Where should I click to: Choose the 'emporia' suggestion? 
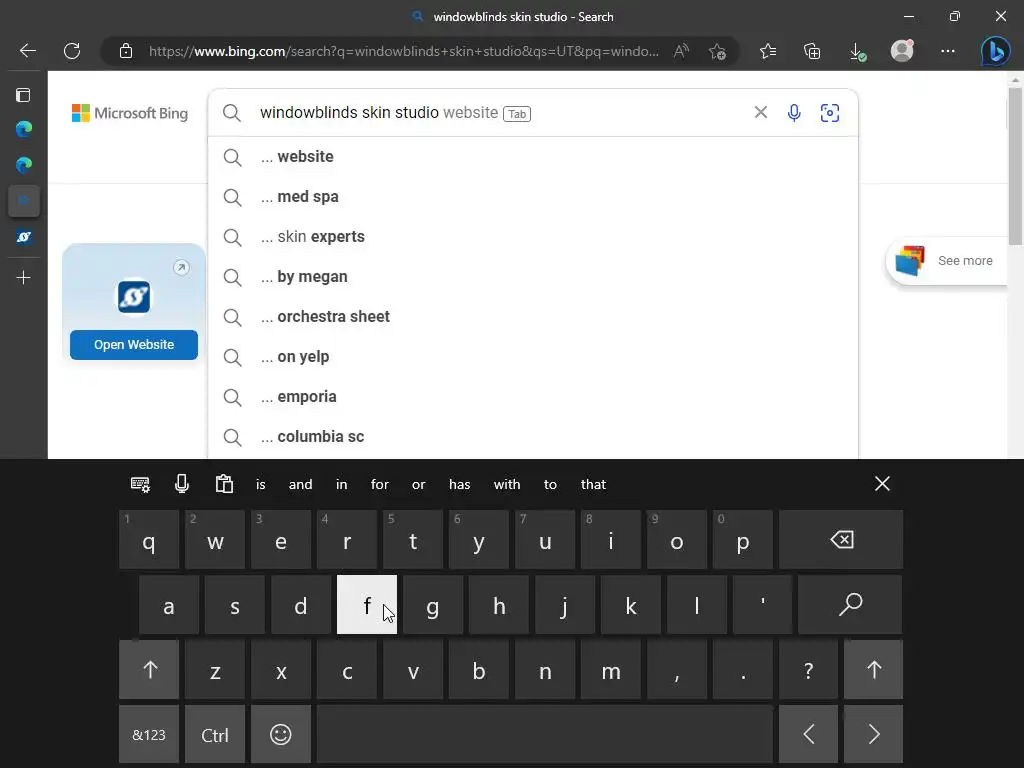(x=533, y=396)
